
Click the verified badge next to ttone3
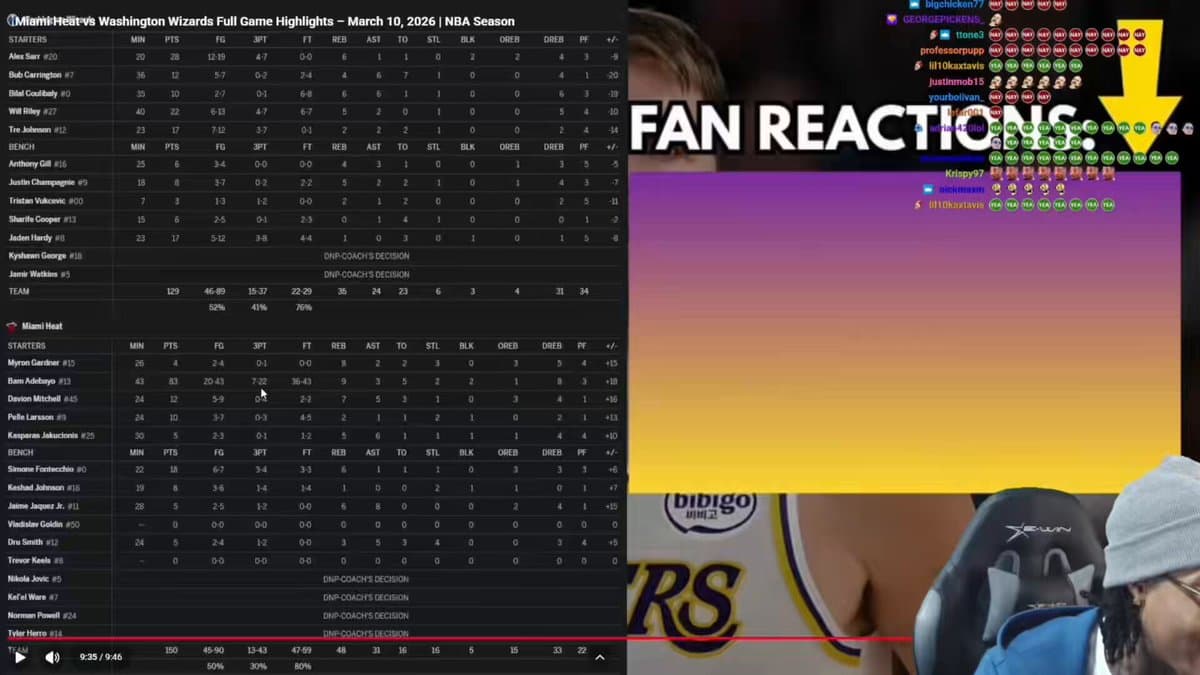944,34
